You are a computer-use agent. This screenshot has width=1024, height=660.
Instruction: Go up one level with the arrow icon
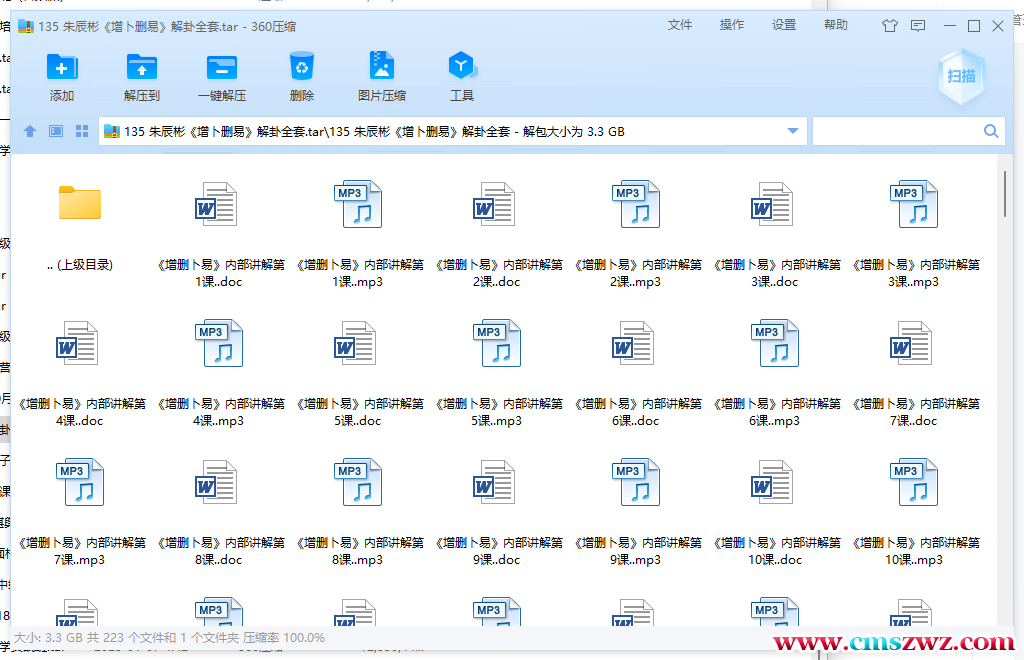point(30,131)
